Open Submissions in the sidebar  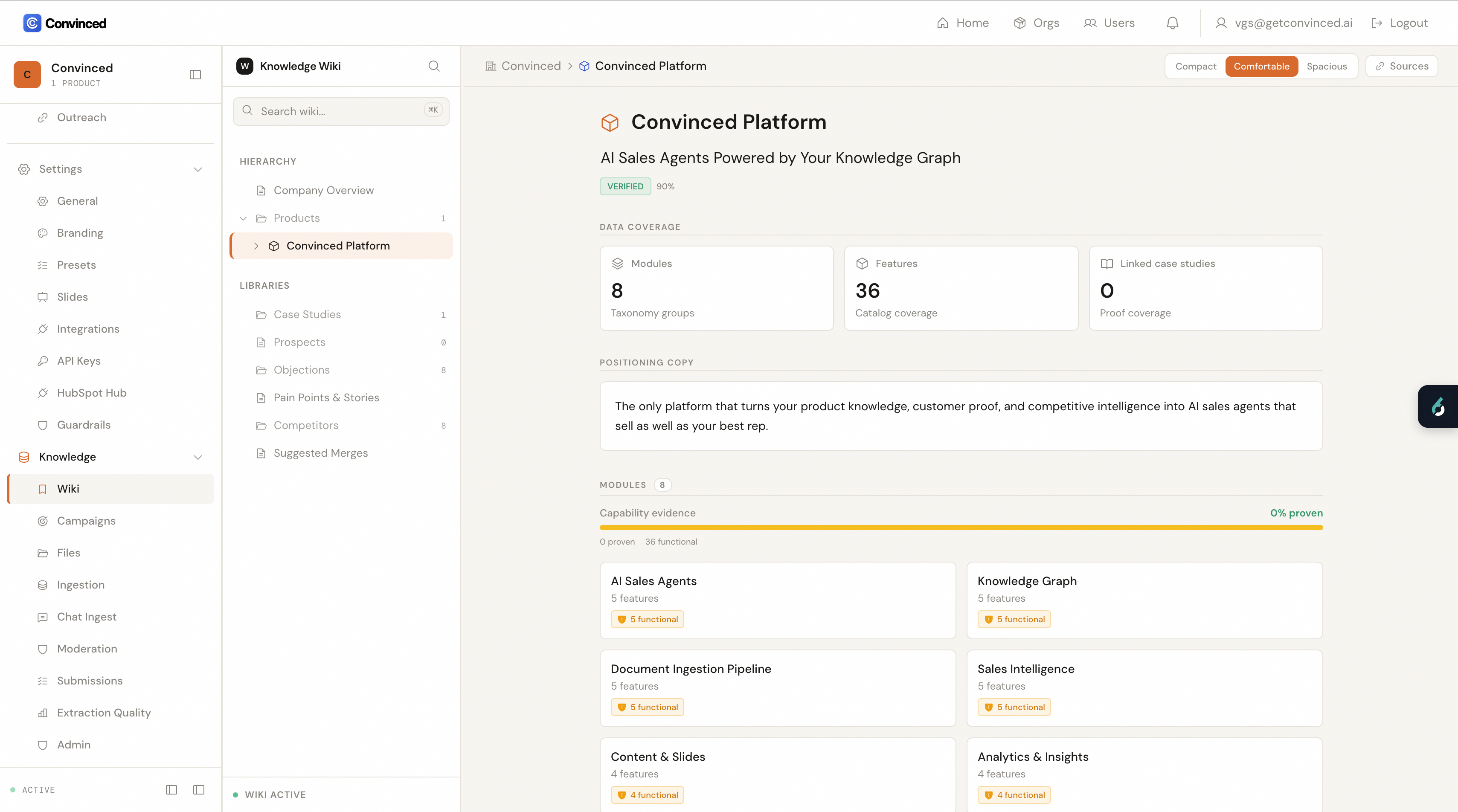coord(110,681)
